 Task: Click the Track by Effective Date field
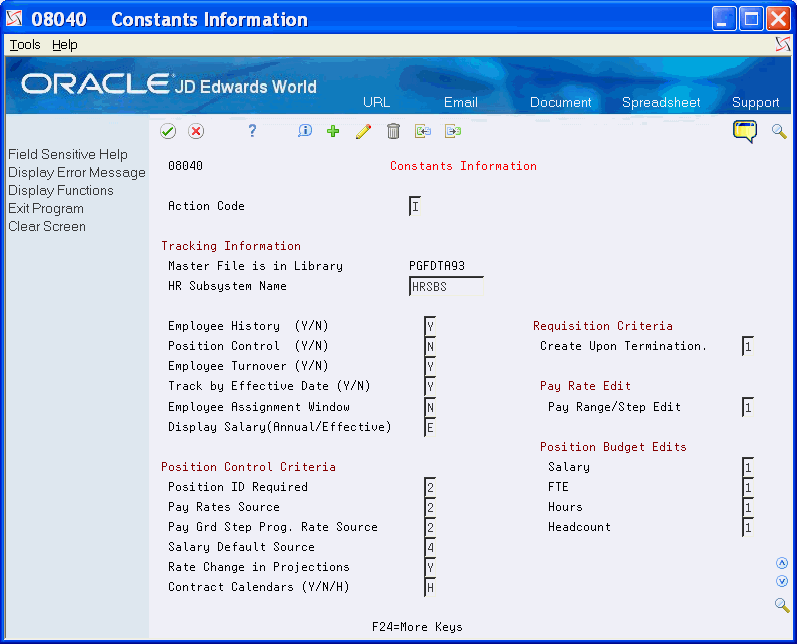pos(430,387)
